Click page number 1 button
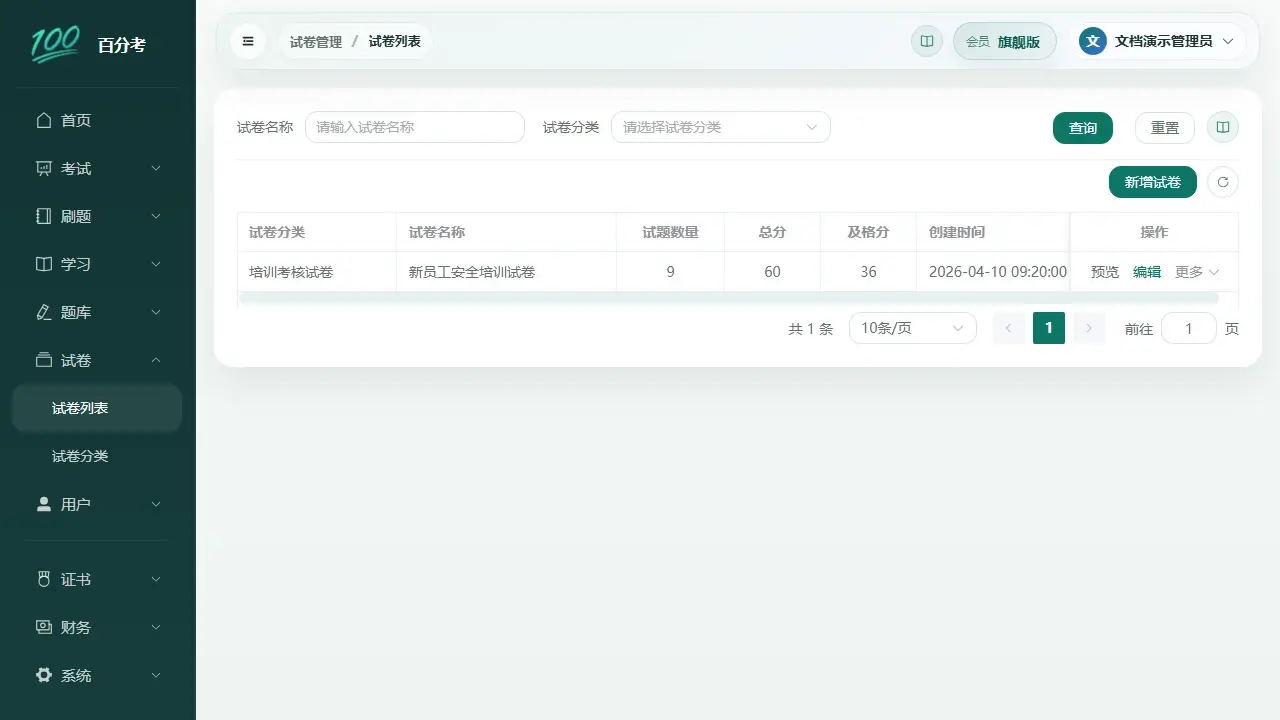The image size is (1280, 720). [1049, 328]
